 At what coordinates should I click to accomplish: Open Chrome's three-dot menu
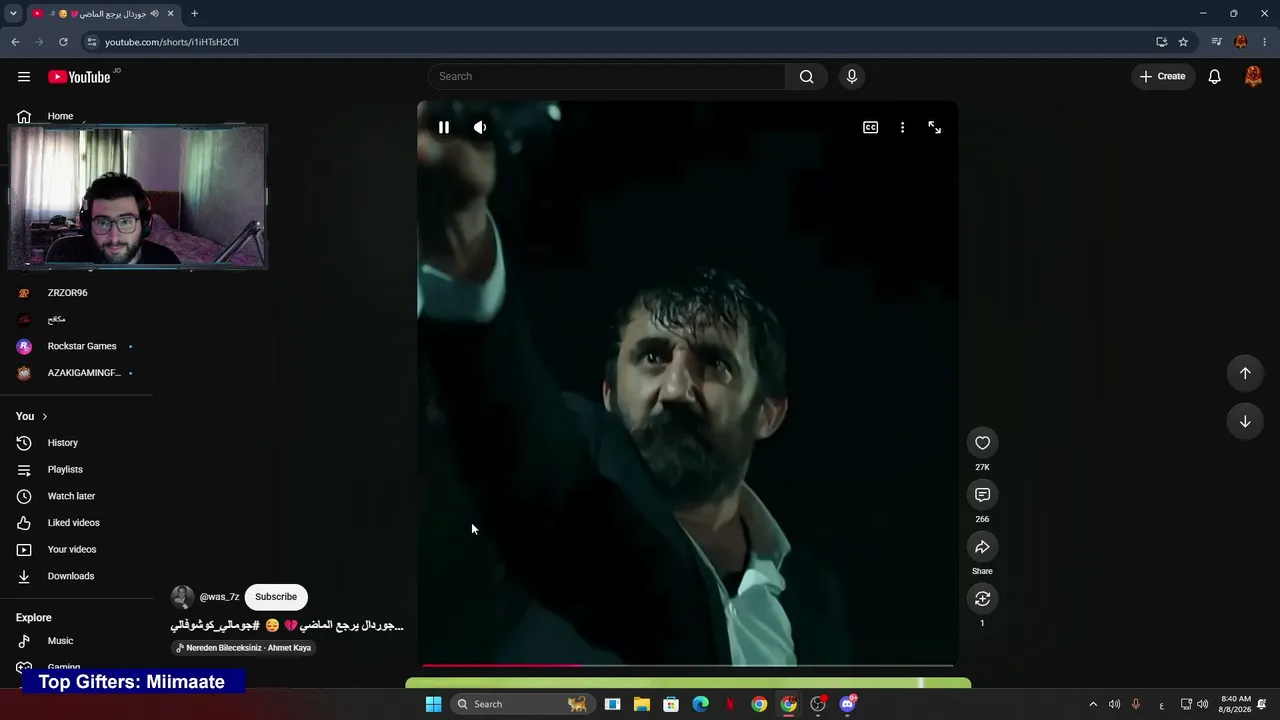[x=1265, y=42]
